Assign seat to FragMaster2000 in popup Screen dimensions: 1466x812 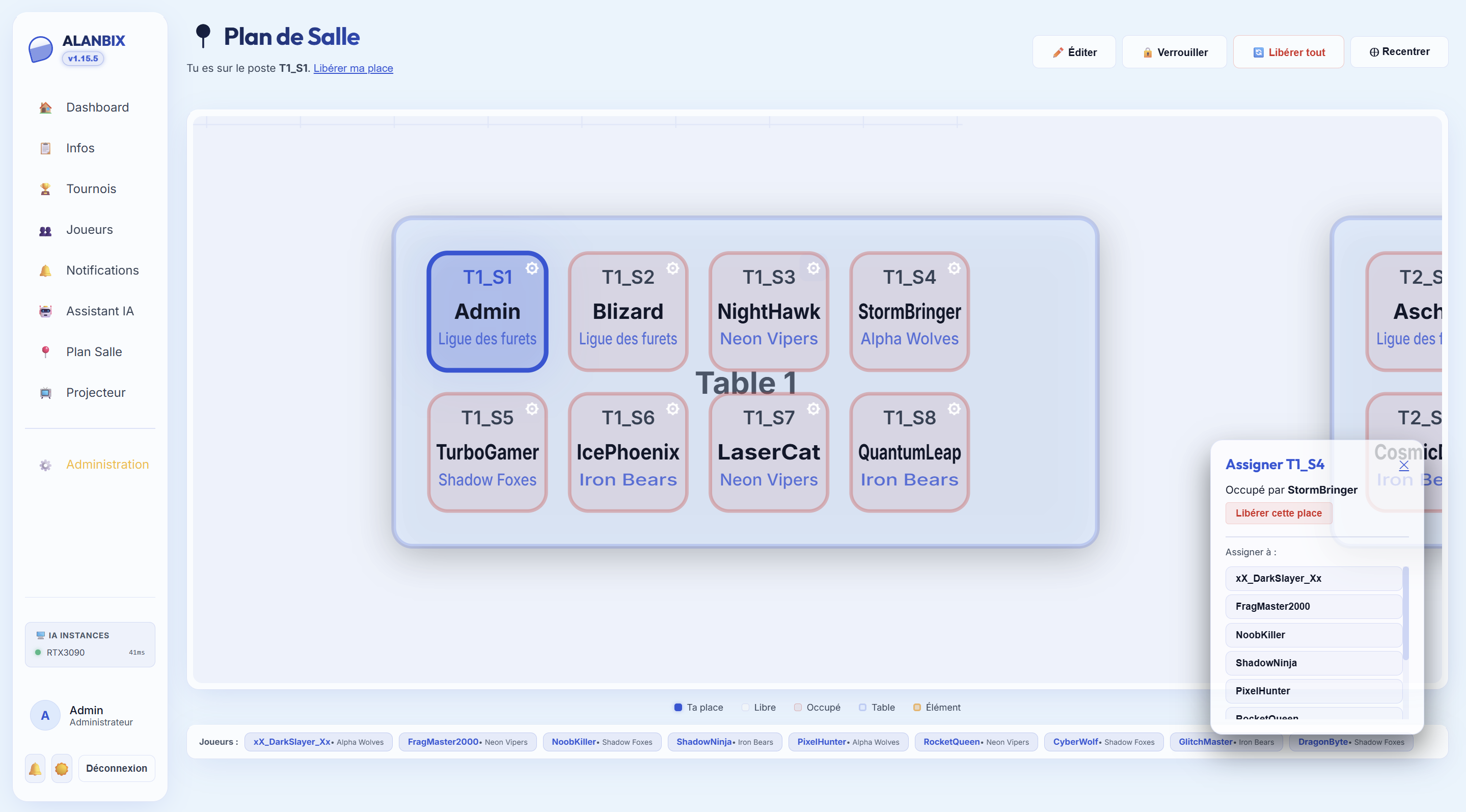click(x=1314, y=606)
